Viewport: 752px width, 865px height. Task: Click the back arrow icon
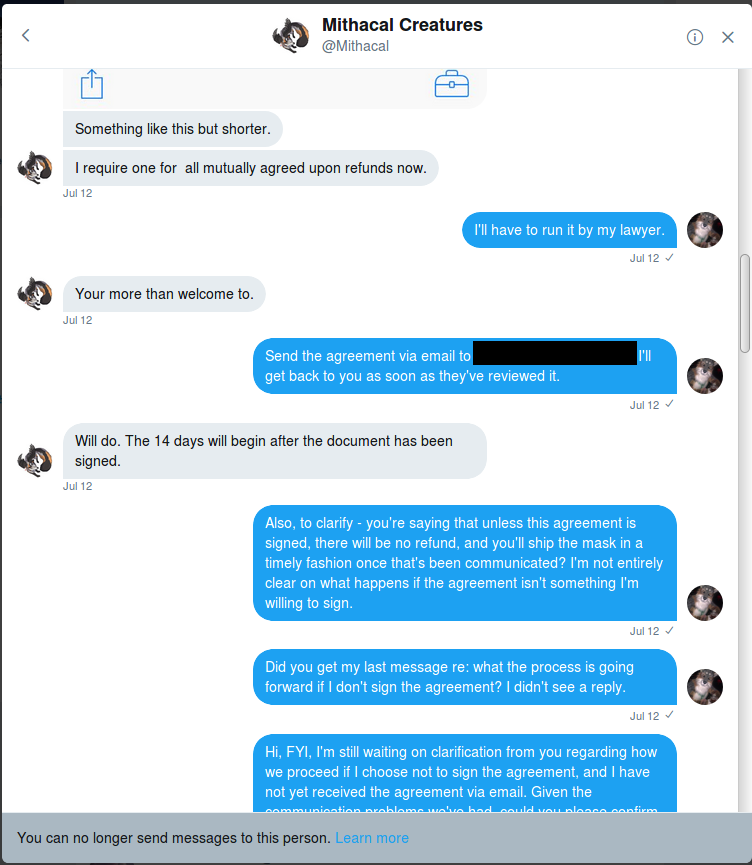tap(26, 36)
